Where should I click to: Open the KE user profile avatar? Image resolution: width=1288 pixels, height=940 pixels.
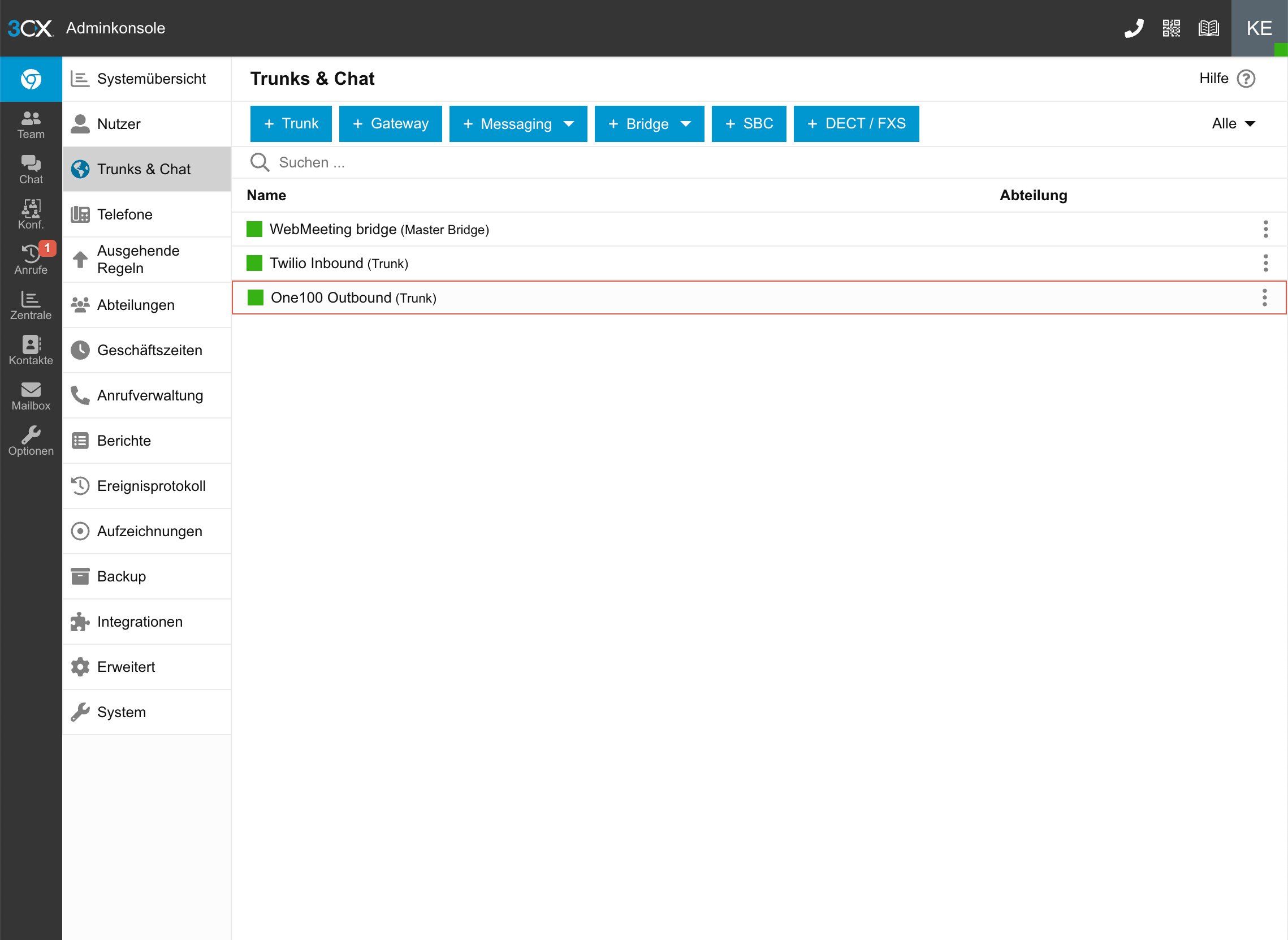(1259, 28)
